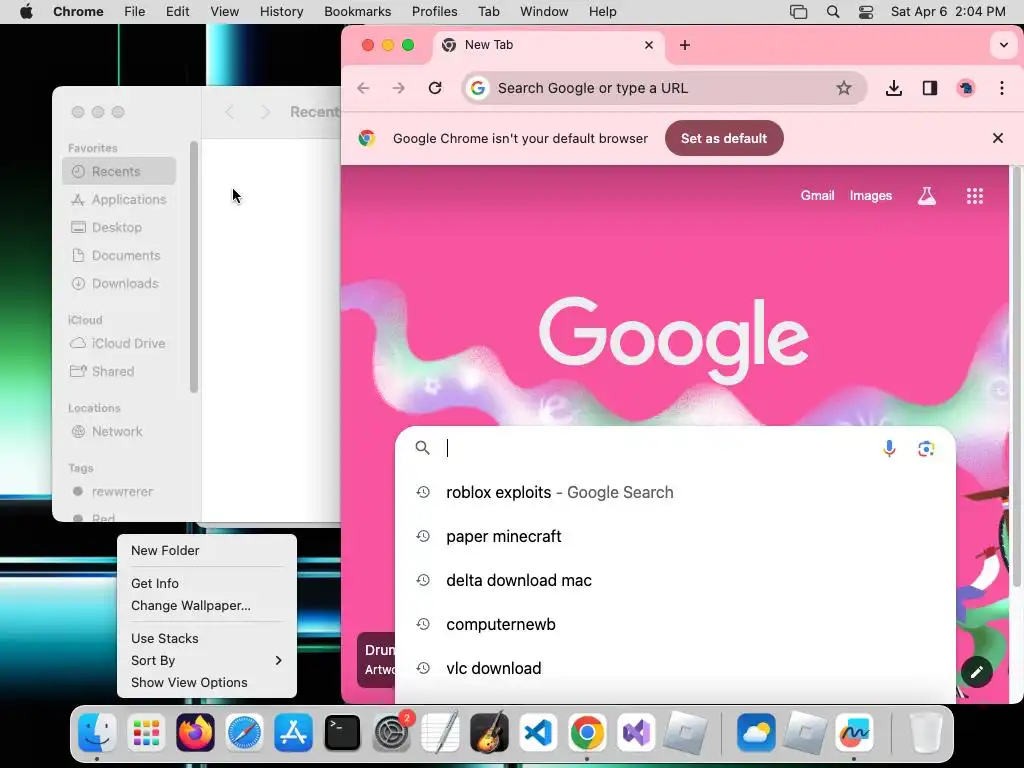Screen dimensions: 1024x768
Task: Select Network in Finder sidebar
Action: point(119,432)
